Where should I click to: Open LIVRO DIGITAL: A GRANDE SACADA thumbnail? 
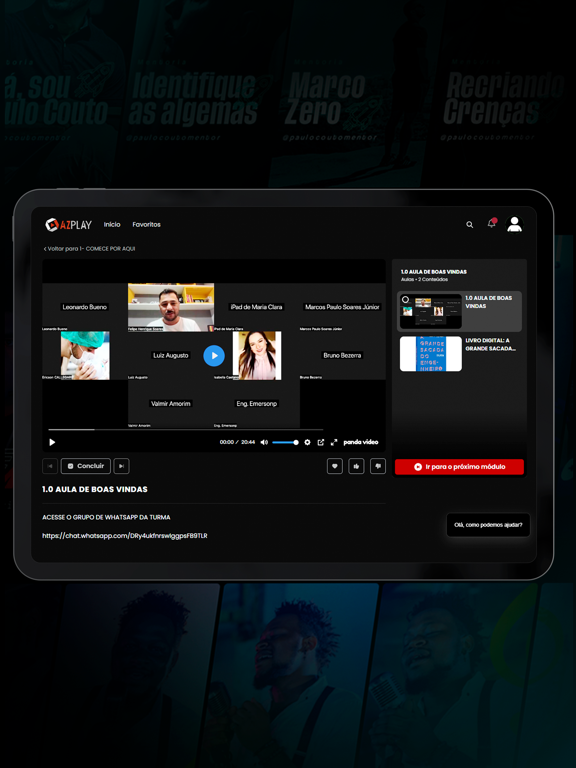(x=431, y=354)
